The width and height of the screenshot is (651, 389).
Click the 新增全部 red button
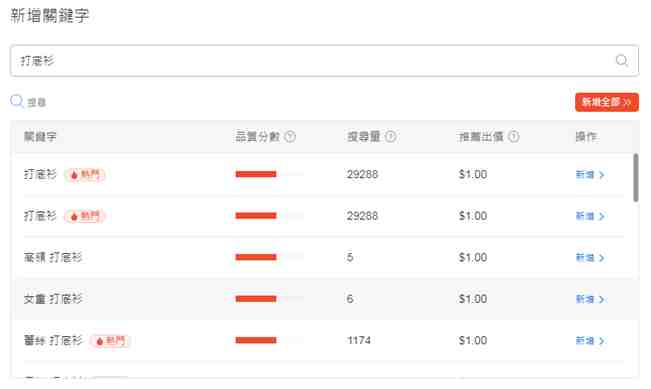click(x=607, y=102)
